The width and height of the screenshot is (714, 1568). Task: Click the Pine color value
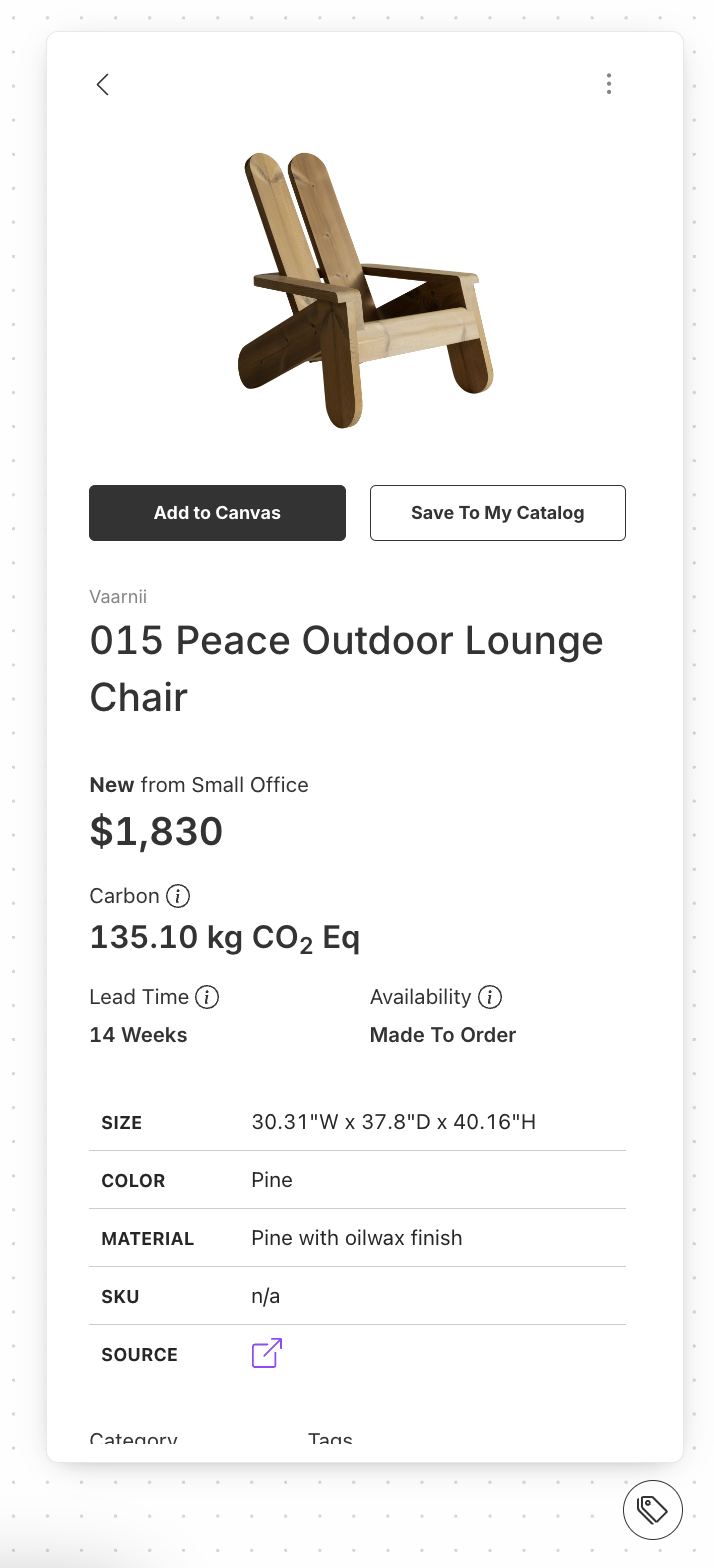[272, 1180]
